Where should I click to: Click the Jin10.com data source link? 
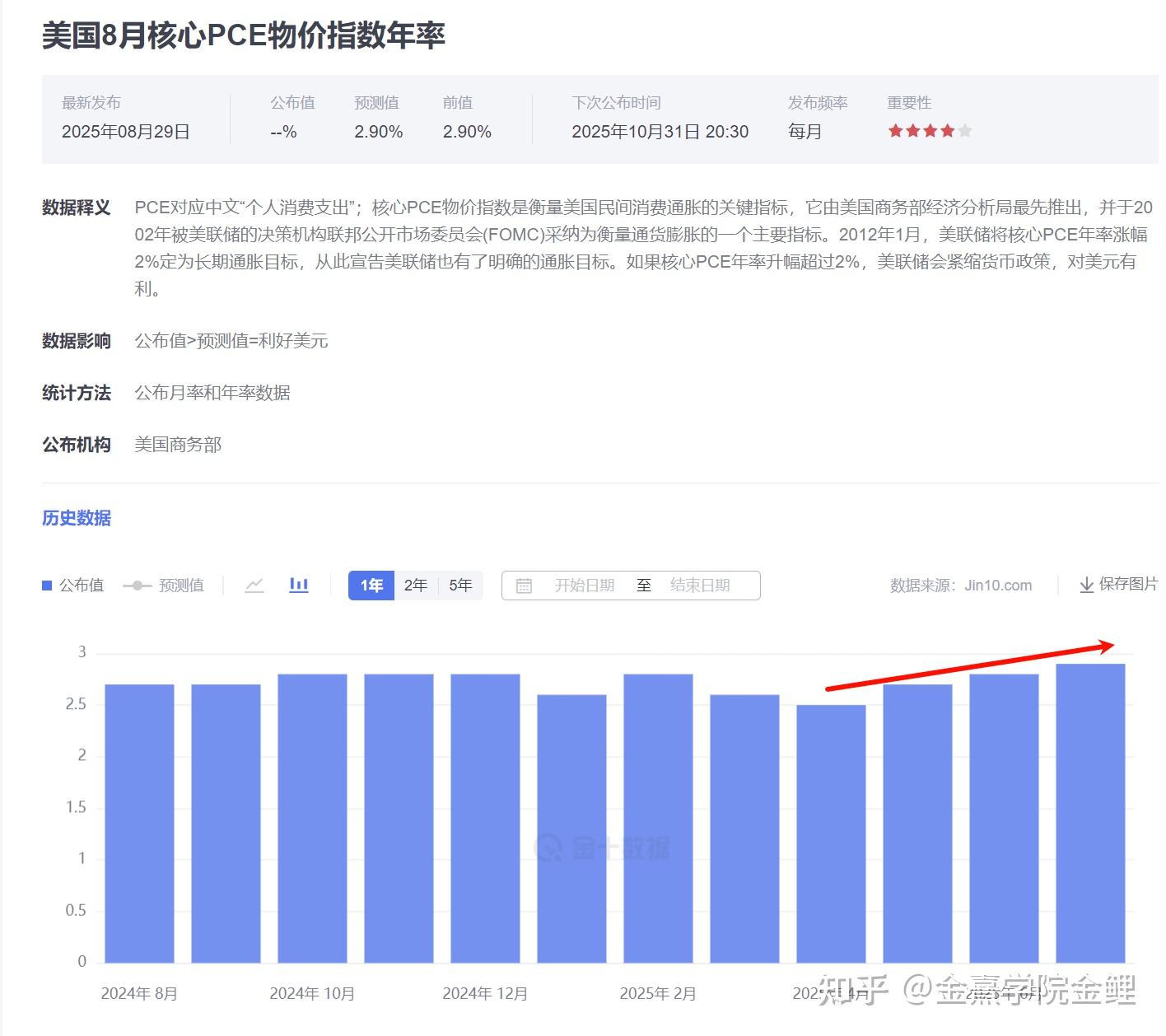[998, 585]
